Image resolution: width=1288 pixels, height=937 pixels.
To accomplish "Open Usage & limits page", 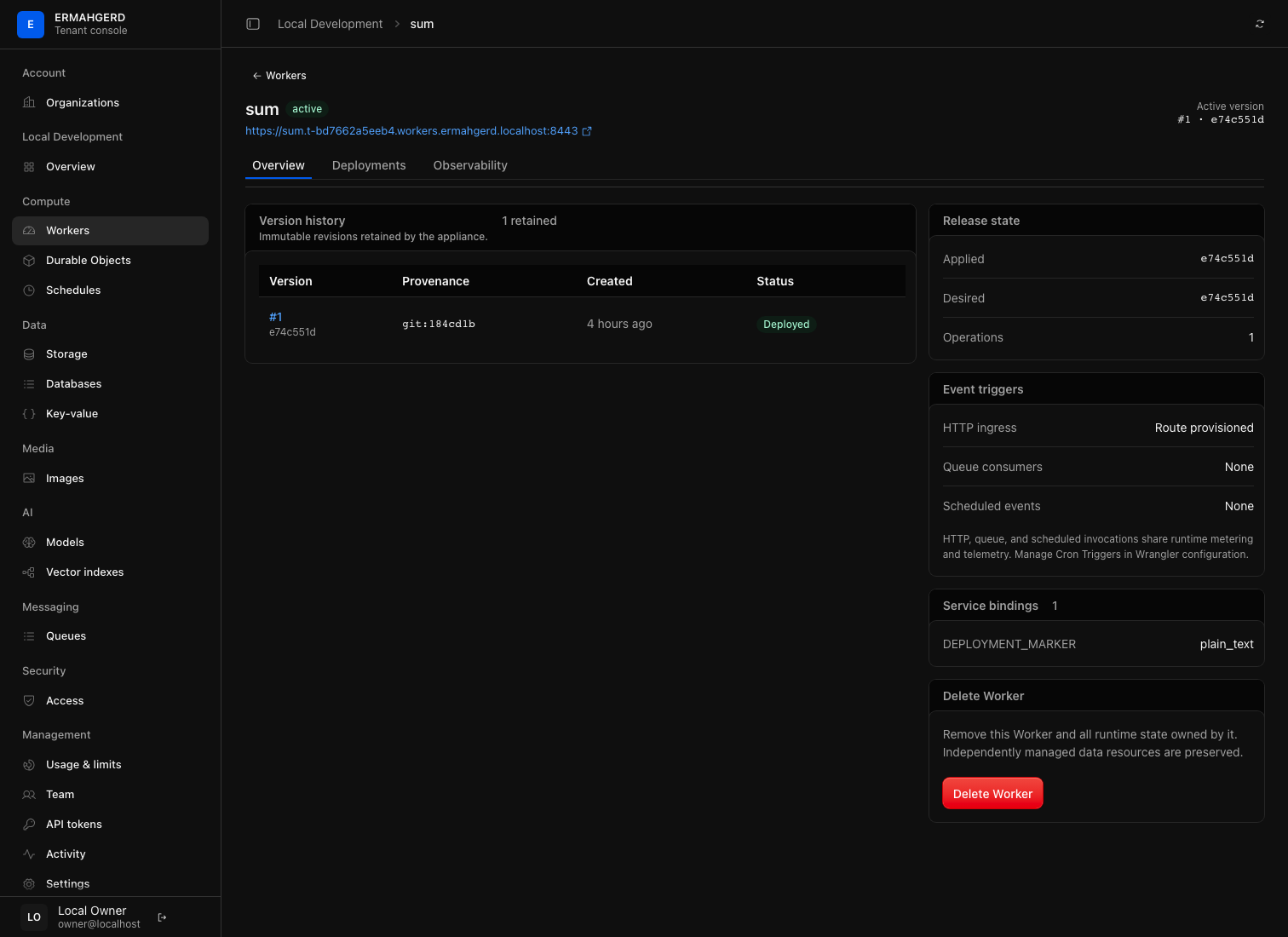I will pyautogui.click(x=111, y=765).
